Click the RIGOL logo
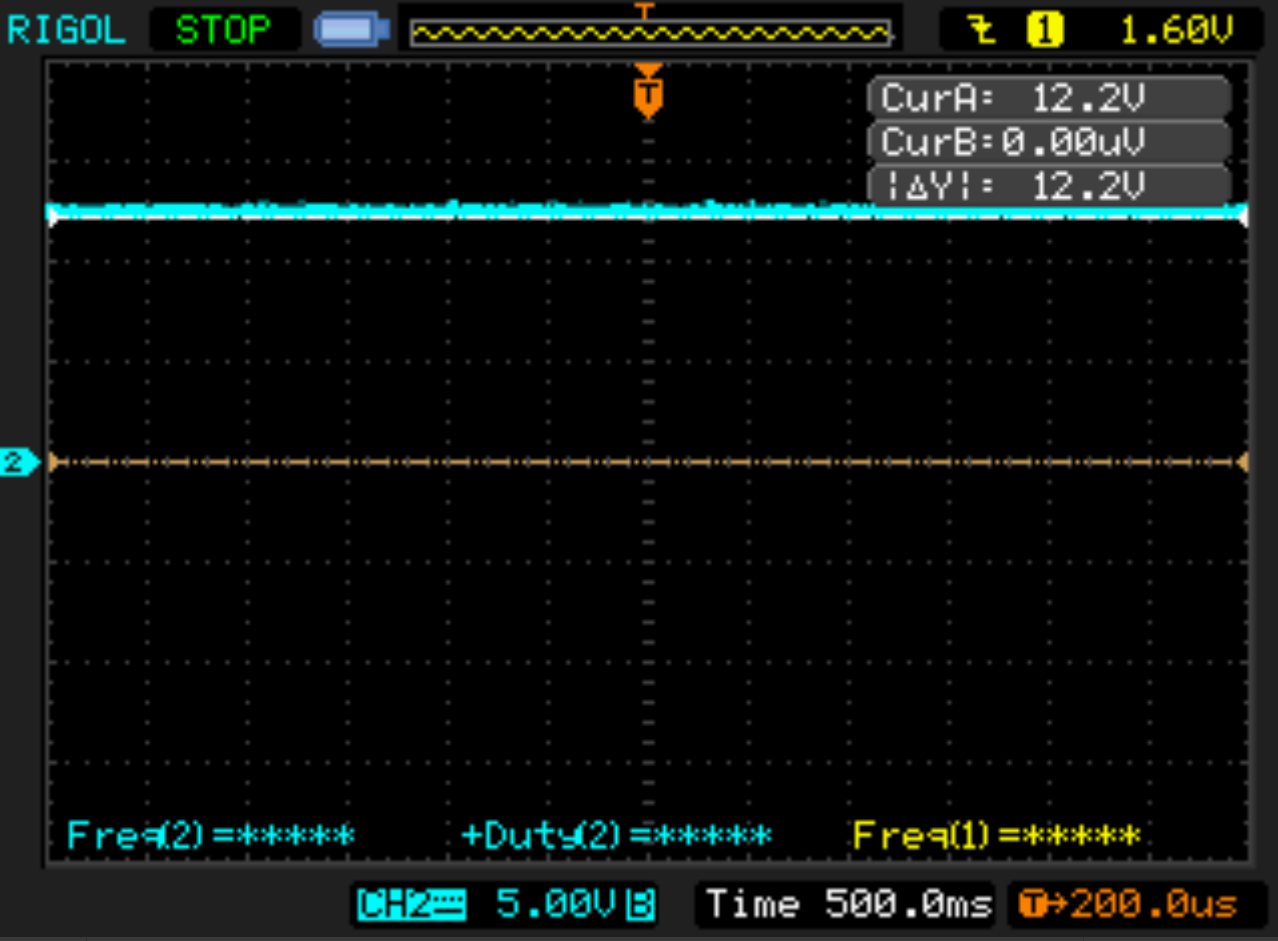The image size is (1278, 941). [x=67, y=30]
